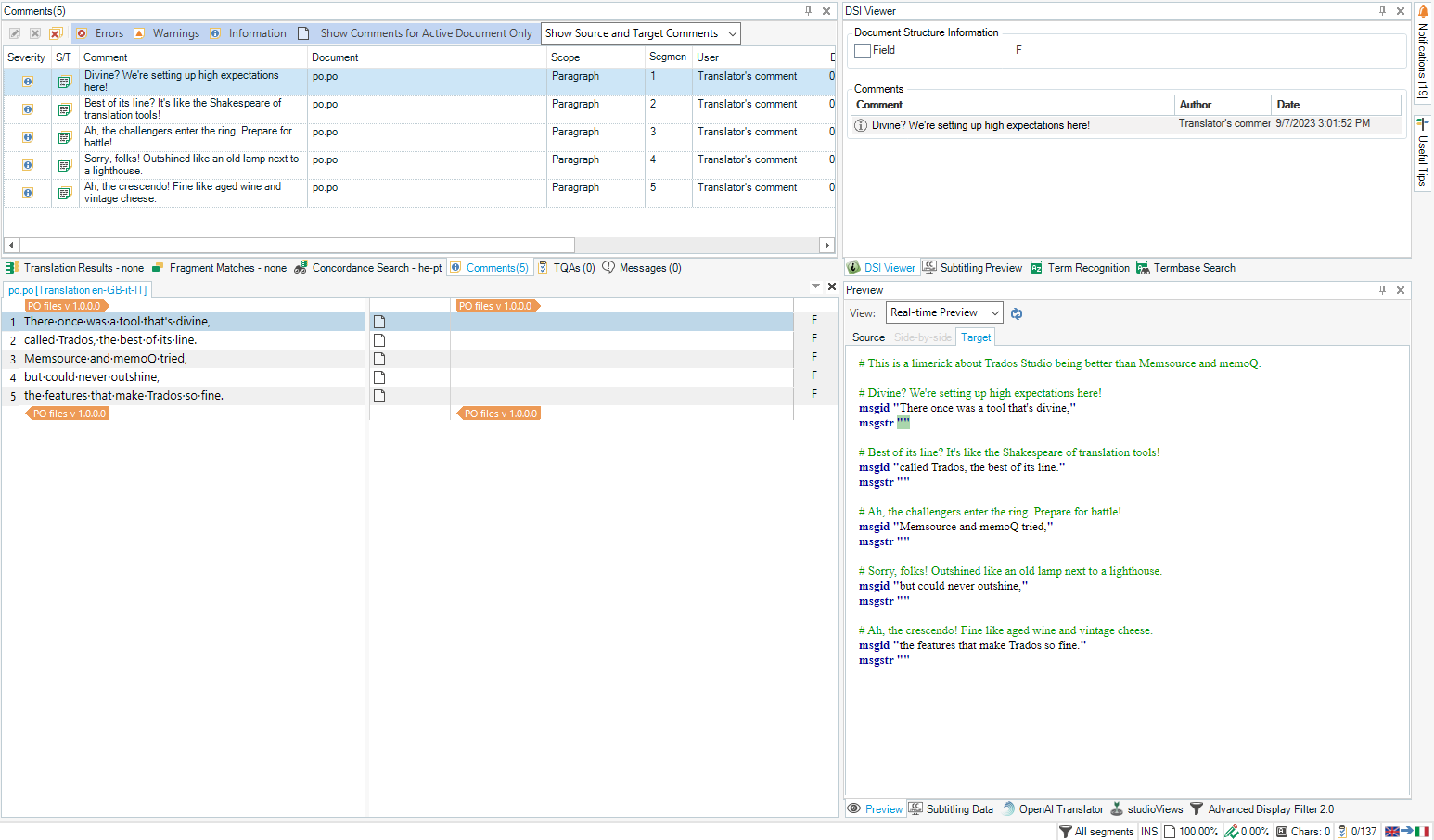The width and height of the screenshot is (1434, 840).
Task: Open the Term Recognition tab
Action: [1080, 268]
